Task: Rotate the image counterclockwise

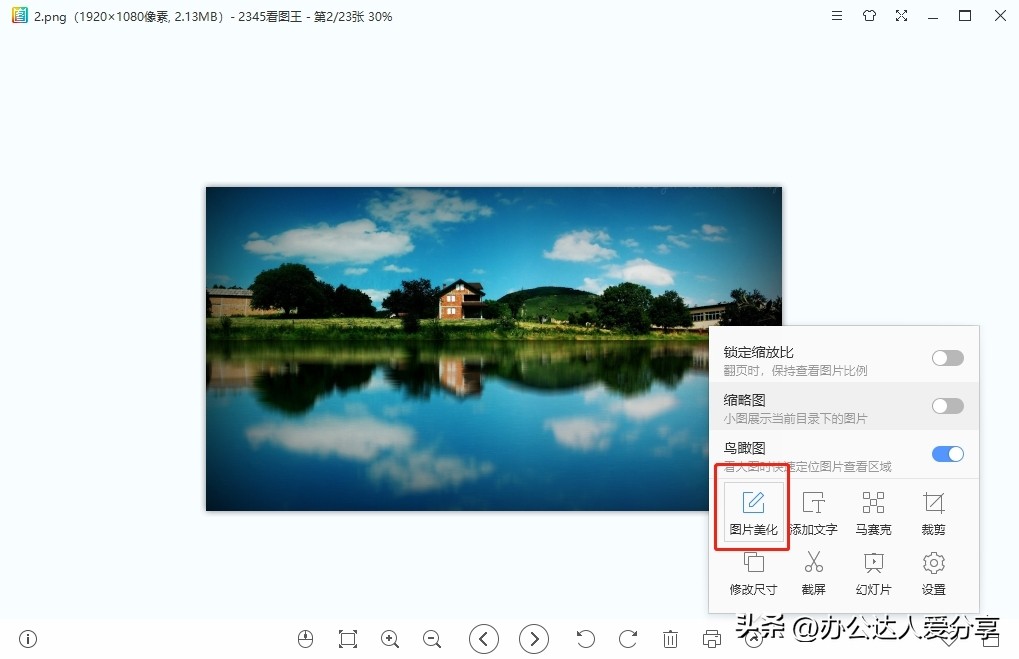Action: click(585, 638)
